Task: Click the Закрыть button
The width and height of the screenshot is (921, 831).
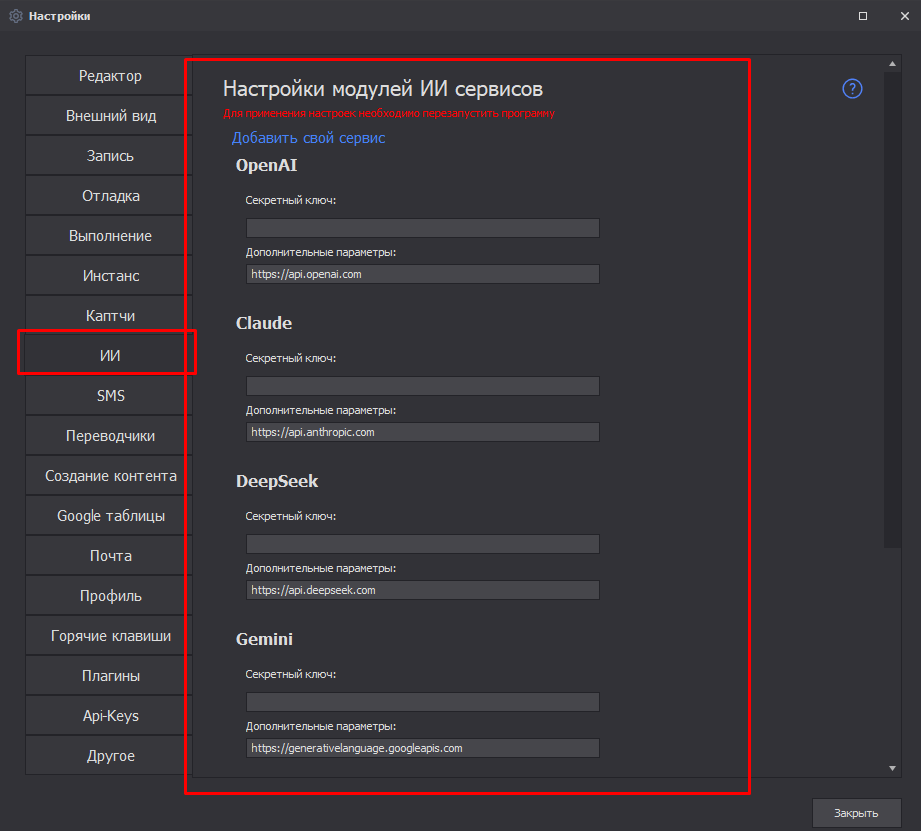Action: (x=856, y=813)
